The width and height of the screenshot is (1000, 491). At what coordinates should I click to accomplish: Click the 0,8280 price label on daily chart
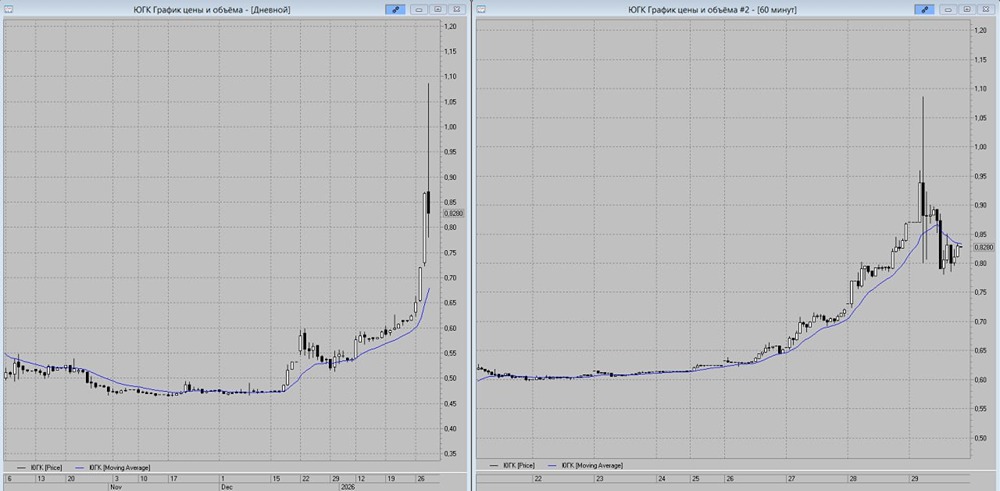(453, 213)
